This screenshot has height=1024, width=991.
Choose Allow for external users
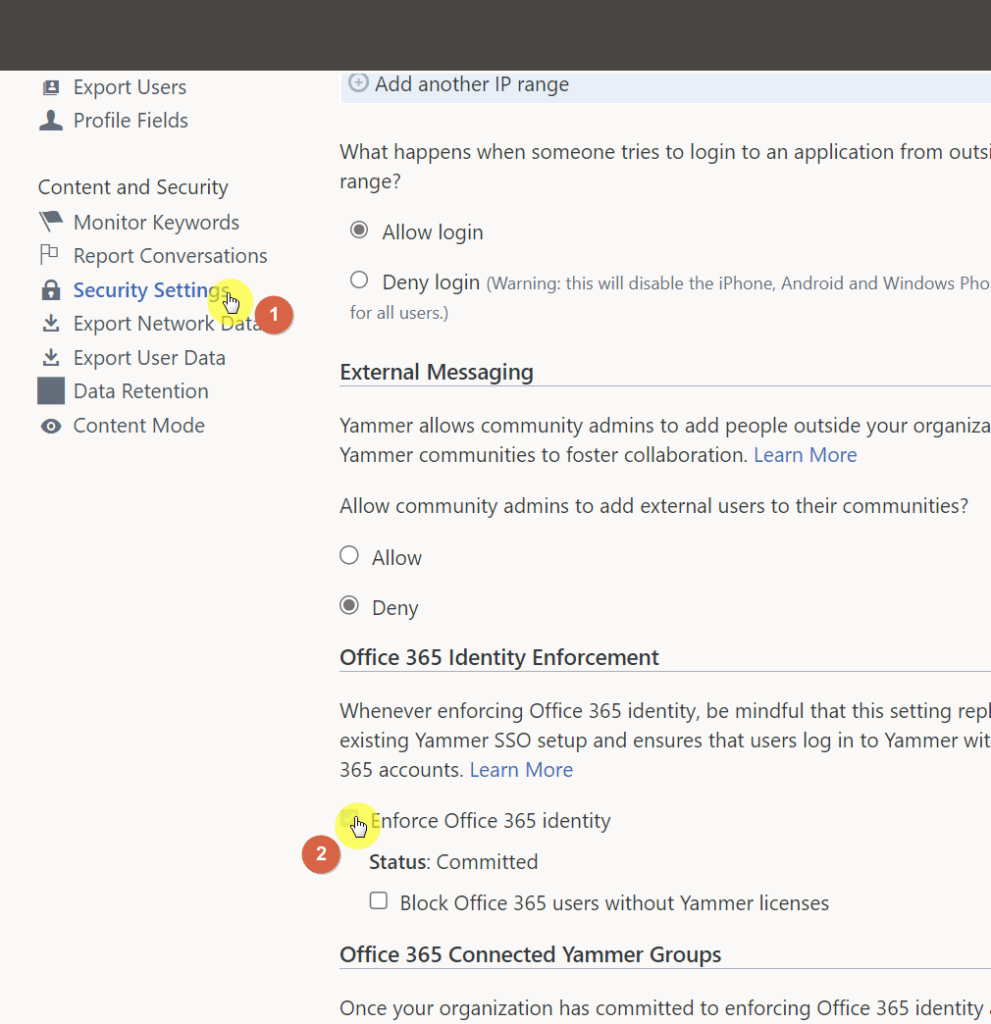click(349, 556)
